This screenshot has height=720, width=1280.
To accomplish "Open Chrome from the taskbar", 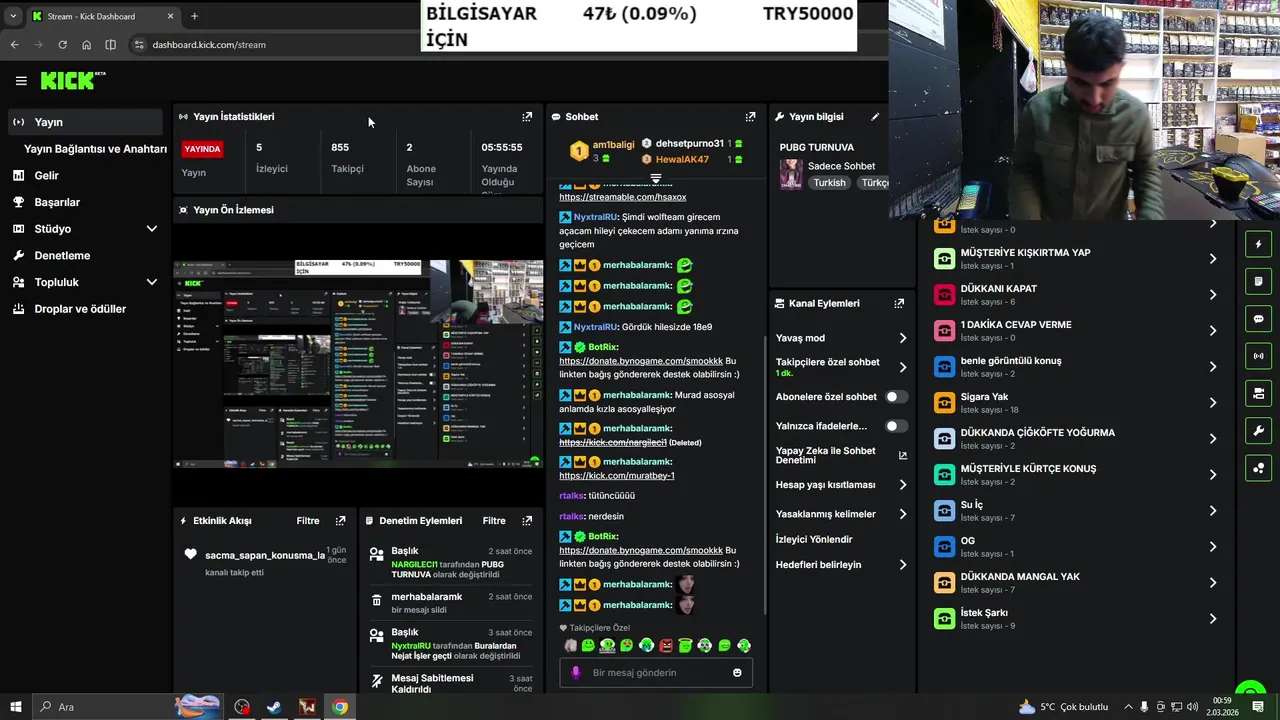I will [340, 707].
